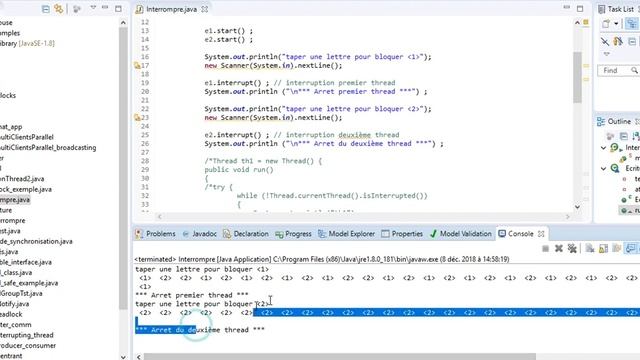Viewport: 640px width, 360px height.
Task: Click the Terminate button in Console toolbar
Action: pos(545,249)
